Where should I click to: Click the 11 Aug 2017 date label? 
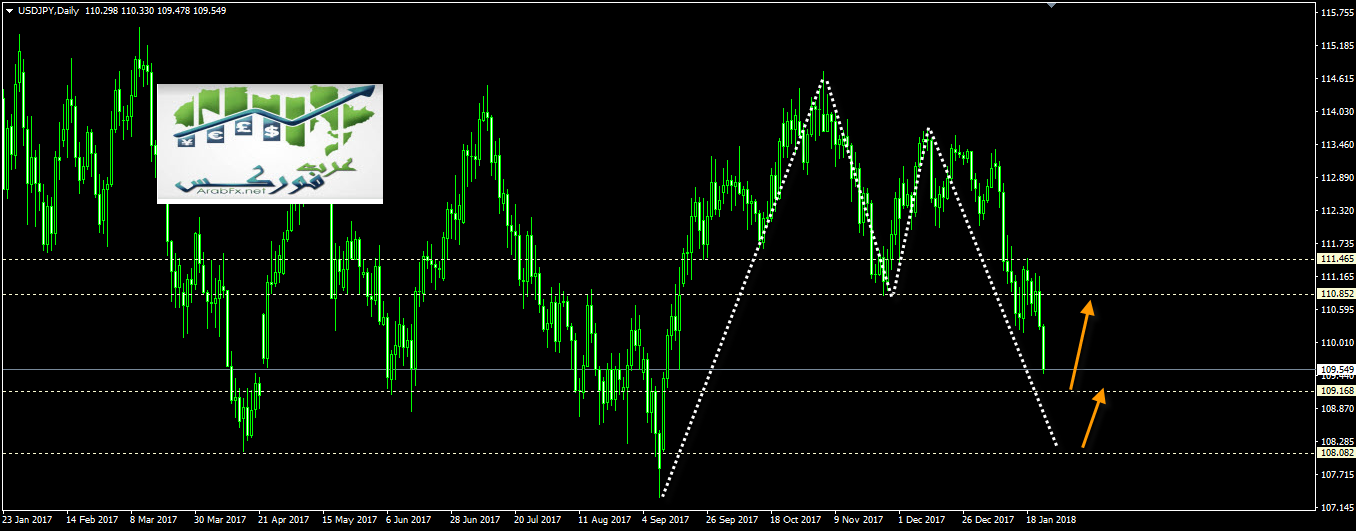point(603,521)
